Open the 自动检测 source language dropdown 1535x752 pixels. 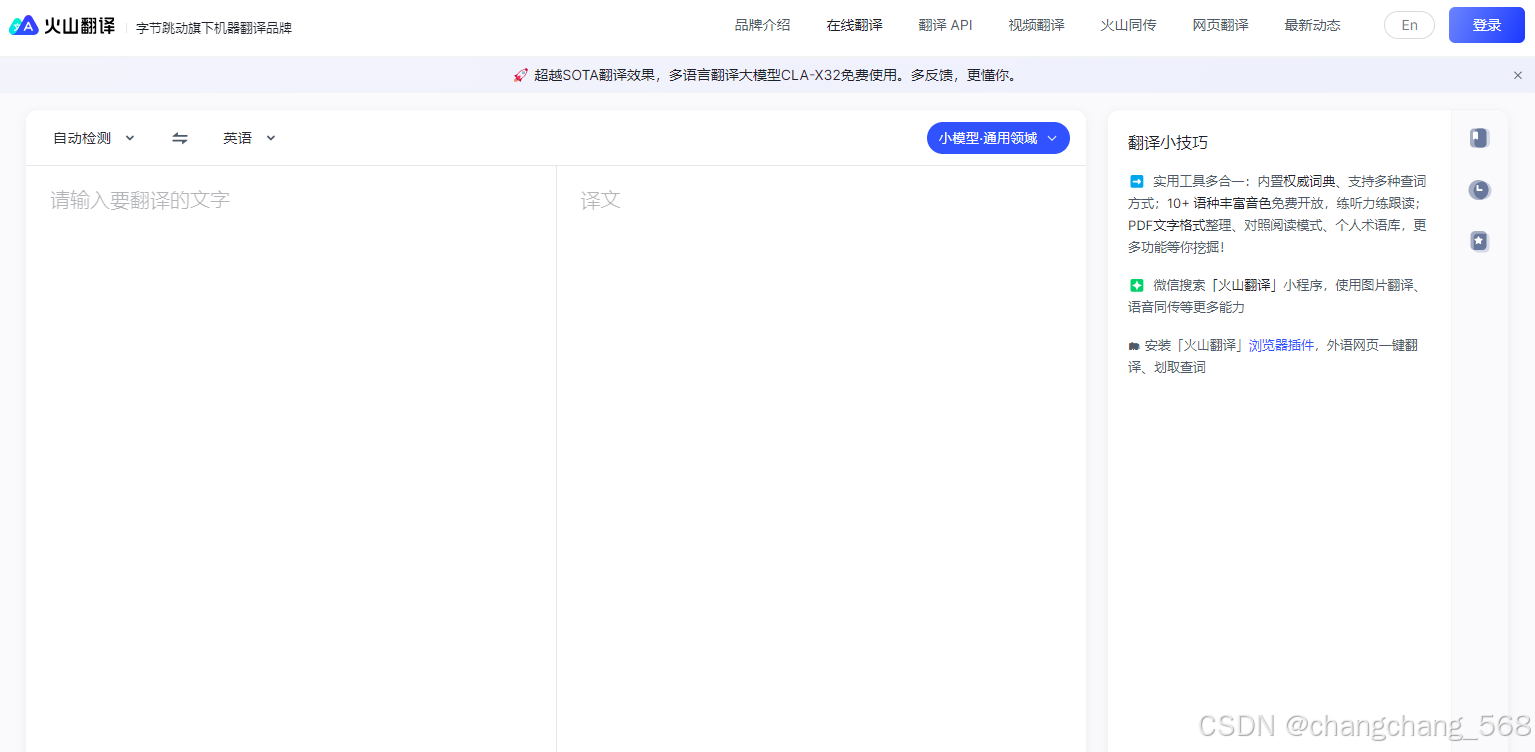[x=94, y=138]
